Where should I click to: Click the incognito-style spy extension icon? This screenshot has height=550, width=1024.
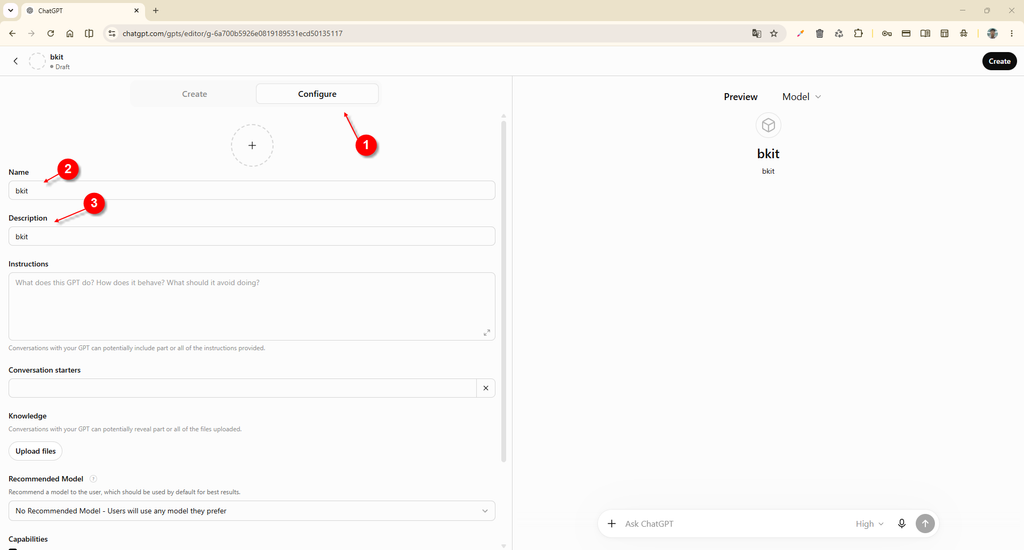coord(964,33)
